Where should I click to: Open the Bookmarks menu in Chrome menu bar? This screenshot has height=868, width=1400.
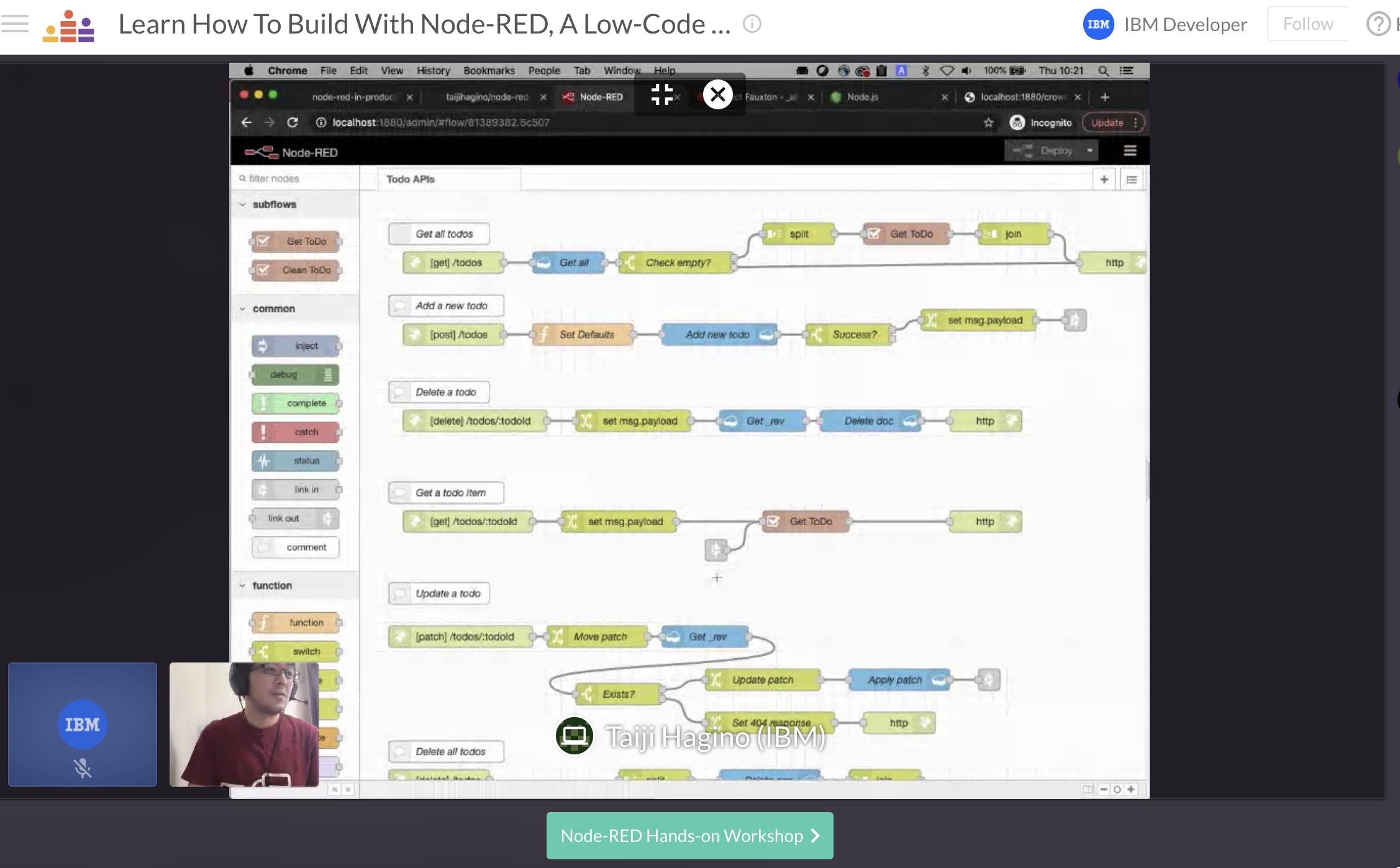coord(489,70)
